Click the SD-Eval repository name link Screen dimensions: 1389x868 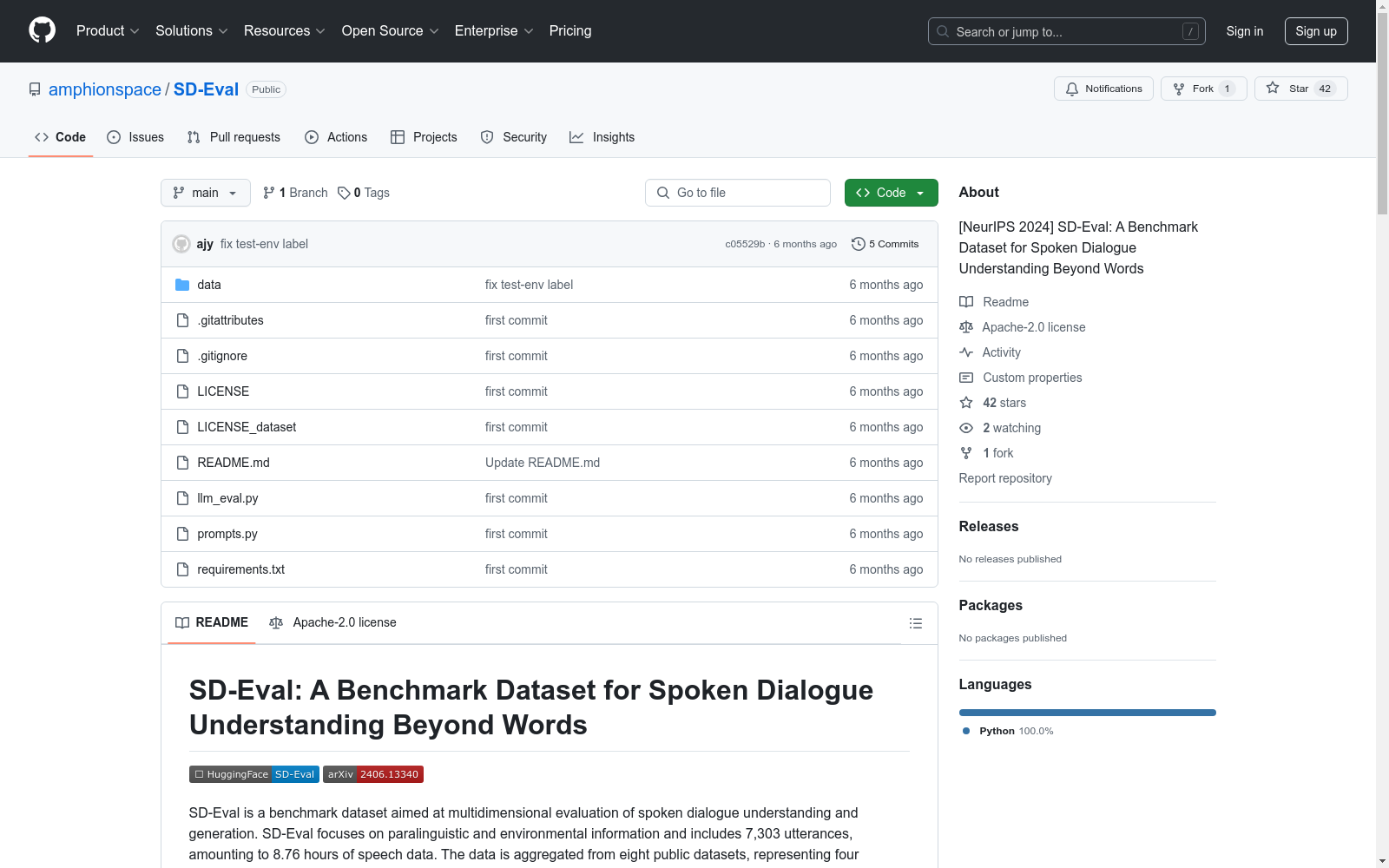click(206, 89)
